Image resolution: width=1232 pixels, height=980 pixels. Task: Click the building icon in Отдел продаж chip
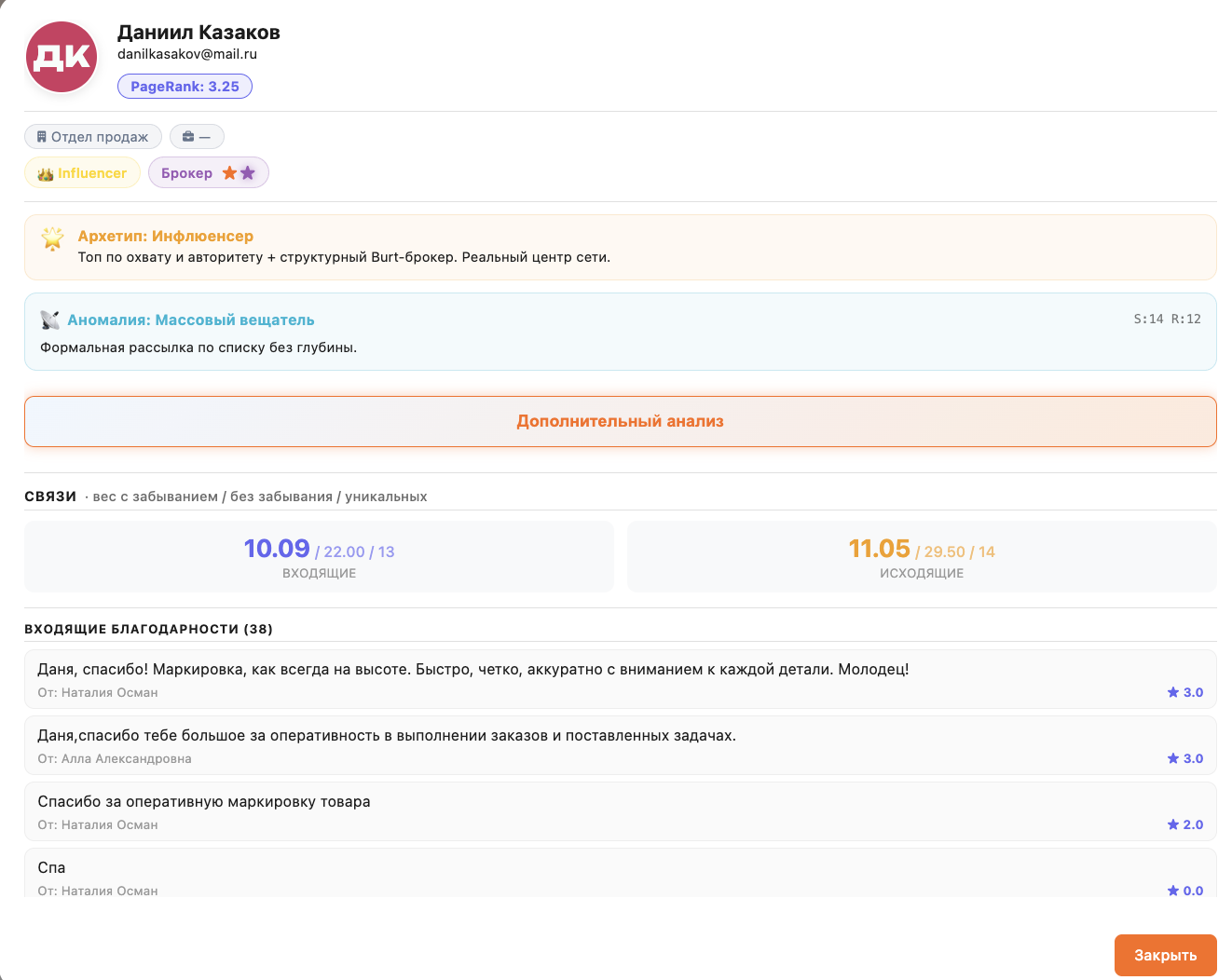pyautogui.click(x=41, y=137)
